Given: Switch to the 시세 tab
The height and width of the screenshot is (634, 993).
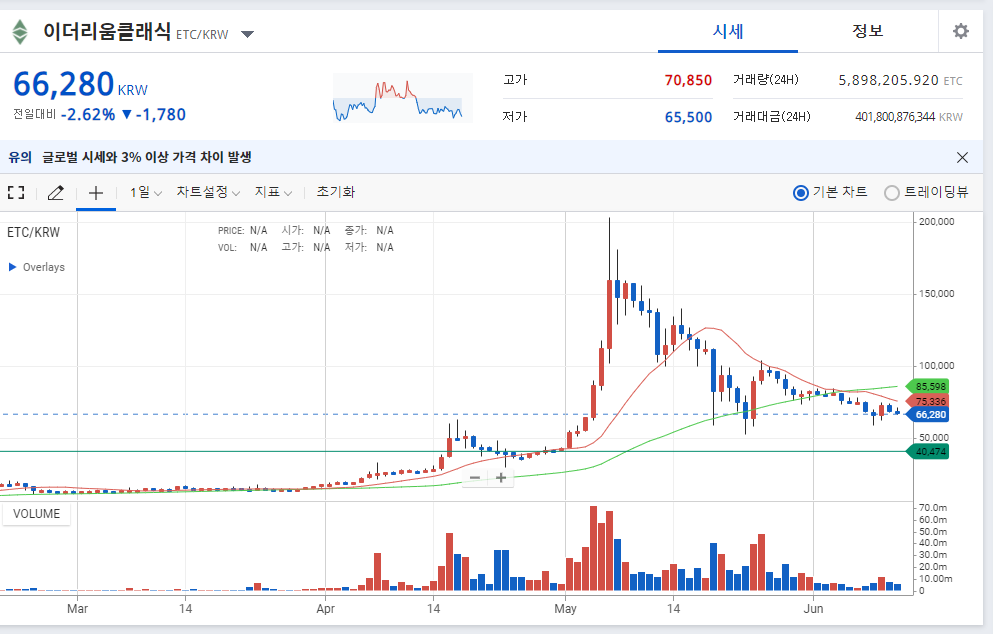Looking at the screenshot, I should tap(728, 31).
